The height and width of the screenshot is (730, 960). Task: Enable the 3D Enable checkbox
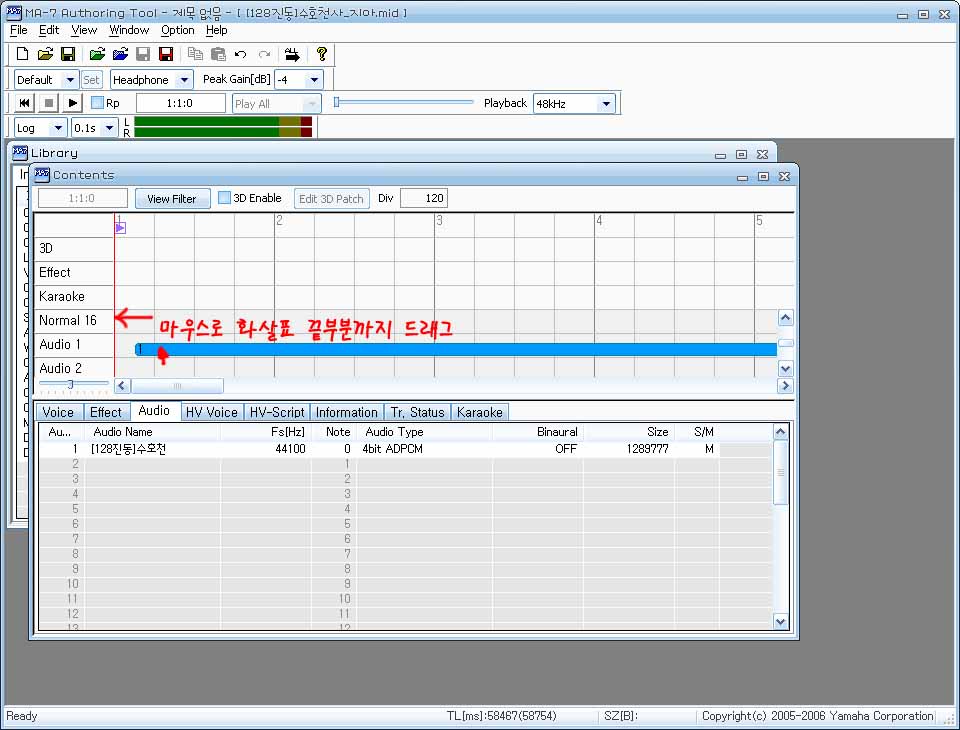[x=225, y=198]
